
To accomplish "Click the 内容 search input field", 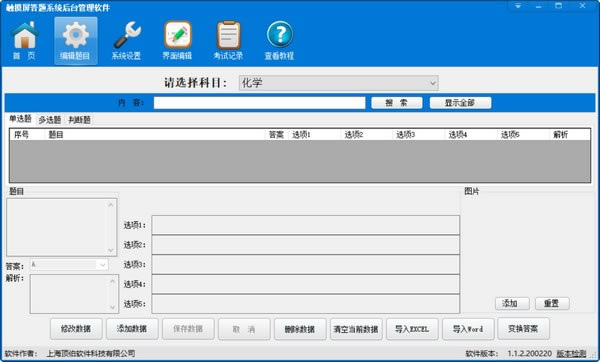I will click(x=260, y=103).
